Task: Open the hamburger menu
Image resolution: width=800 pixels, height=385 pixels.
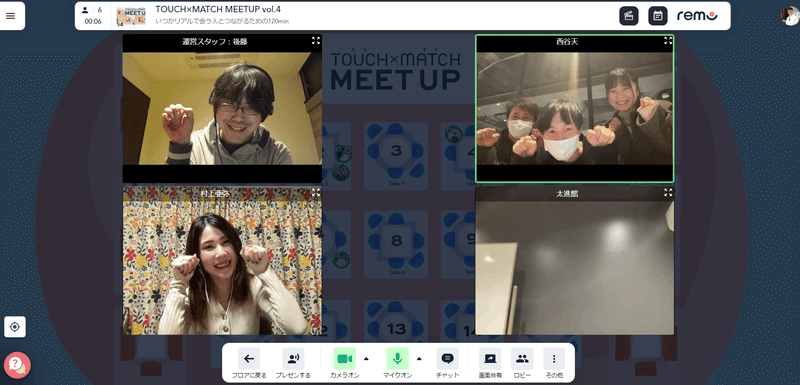Action: pyautogui.click(x=11, y=16)
